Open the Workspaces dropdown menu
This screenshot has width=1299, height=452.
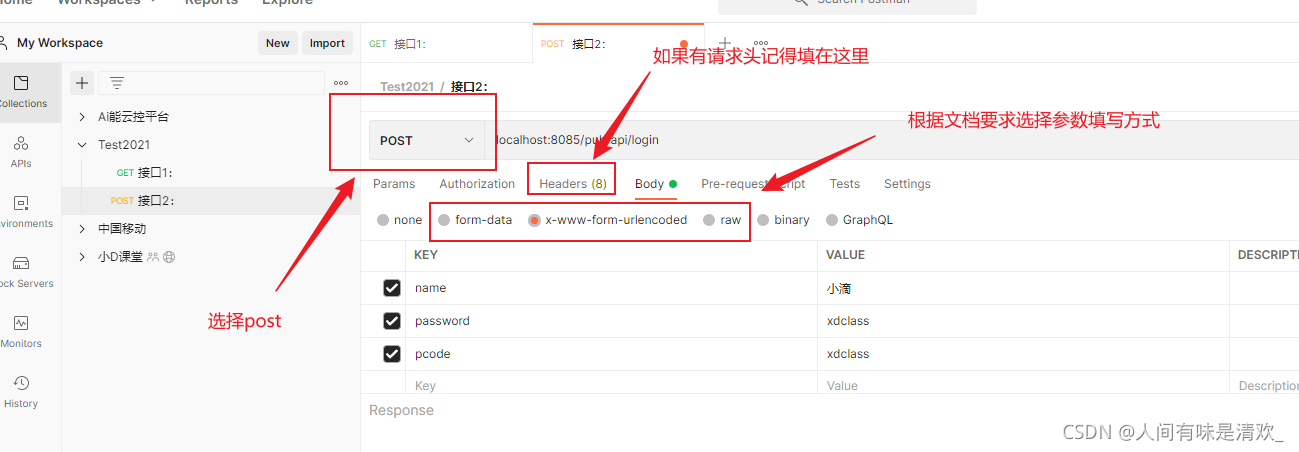click(107, 2)
